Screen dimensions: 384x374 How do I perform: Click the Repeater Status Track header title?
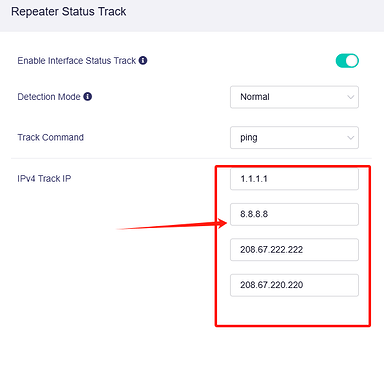[69, 12]
